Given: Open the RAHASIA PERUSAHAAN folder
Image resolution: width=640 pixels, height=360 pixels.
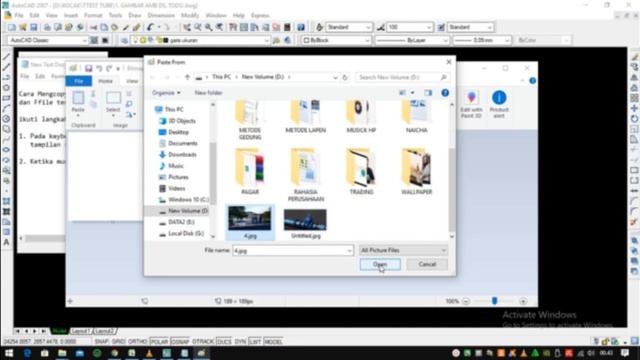Looking at the screenshot, I should point(305,175).
